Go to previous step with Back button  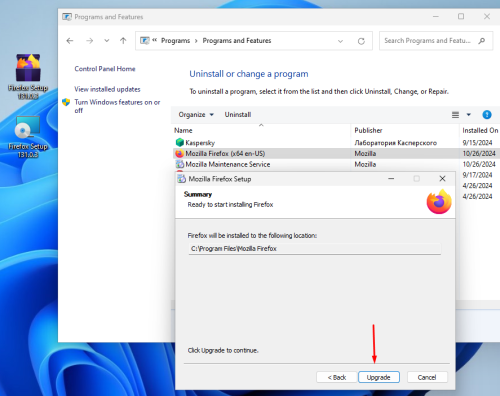[336, 377]
